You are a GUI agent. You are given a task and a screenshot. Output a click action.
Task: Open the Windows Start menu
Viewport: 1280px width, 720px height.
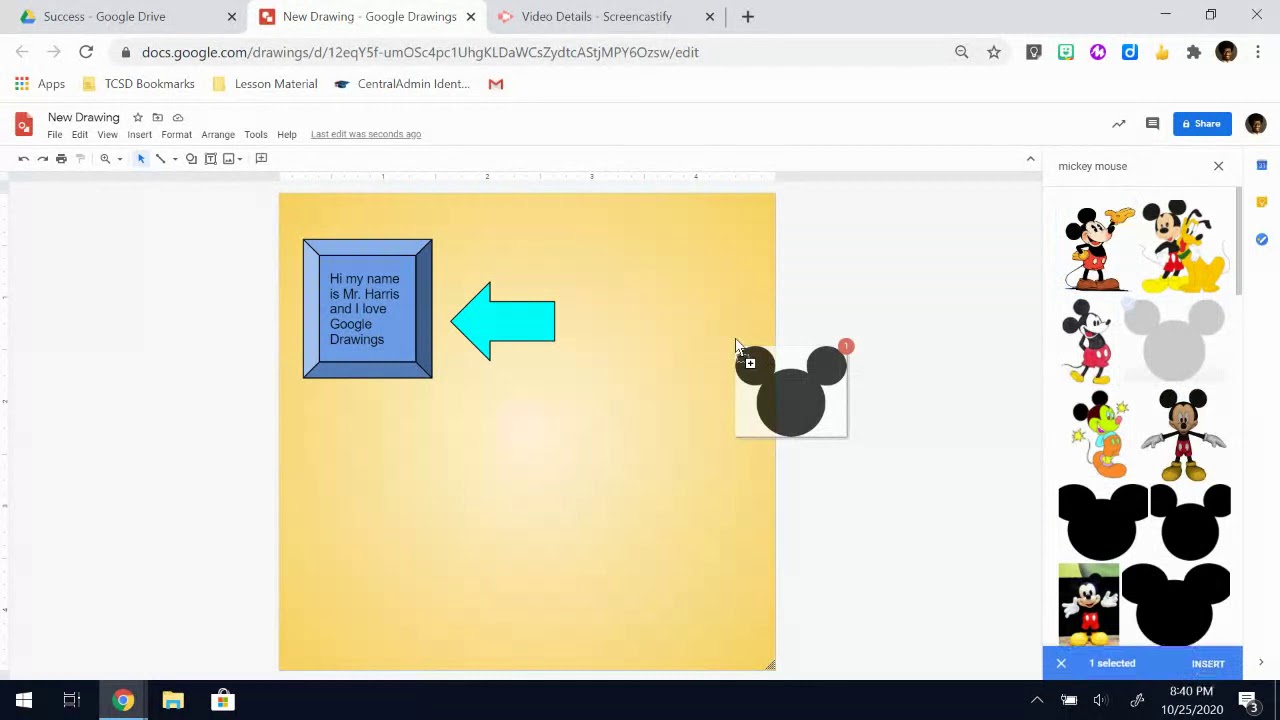tap(24, 700)
